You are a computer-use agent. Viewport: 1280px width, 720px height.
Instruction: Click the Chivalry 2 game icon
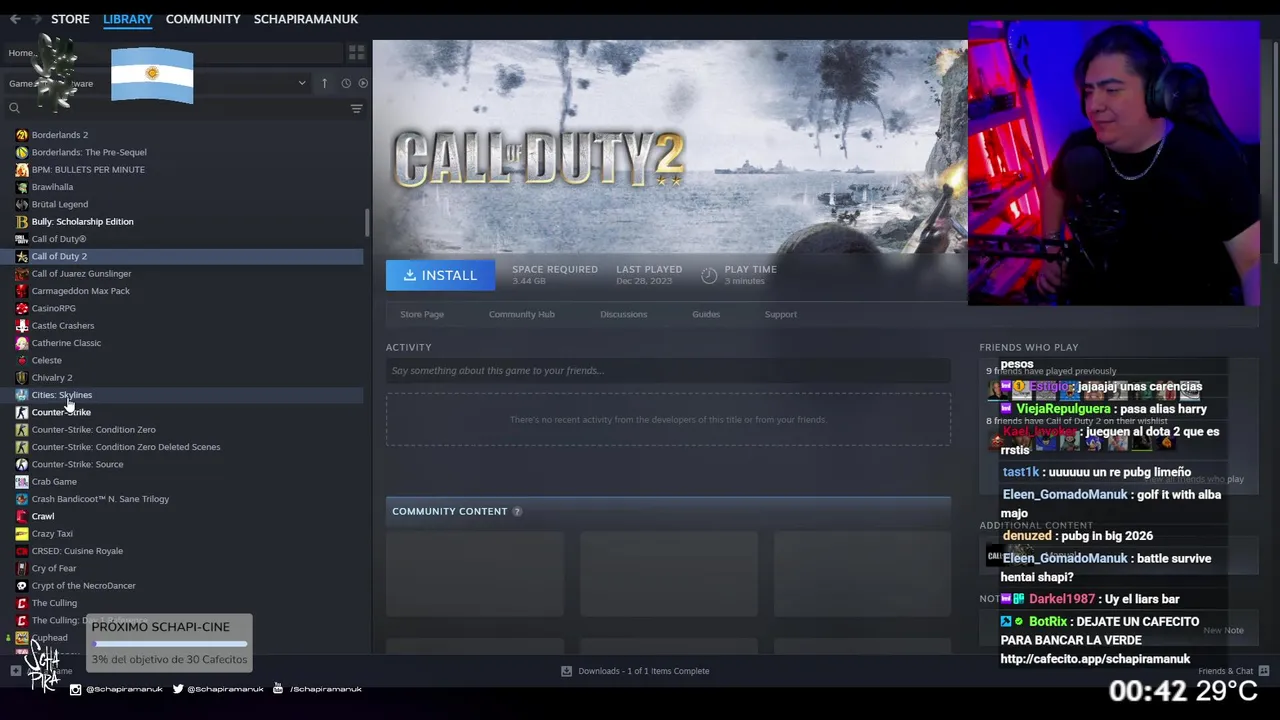pyautogui.click(x=22, y=378)
